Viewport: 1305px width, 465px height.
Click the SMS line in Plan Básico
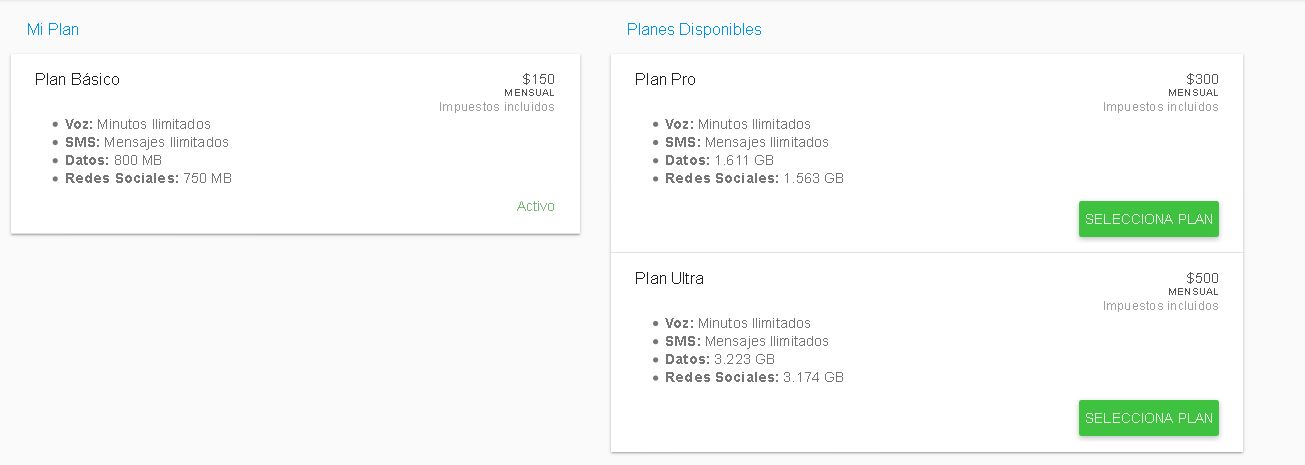tap(146, 142)
